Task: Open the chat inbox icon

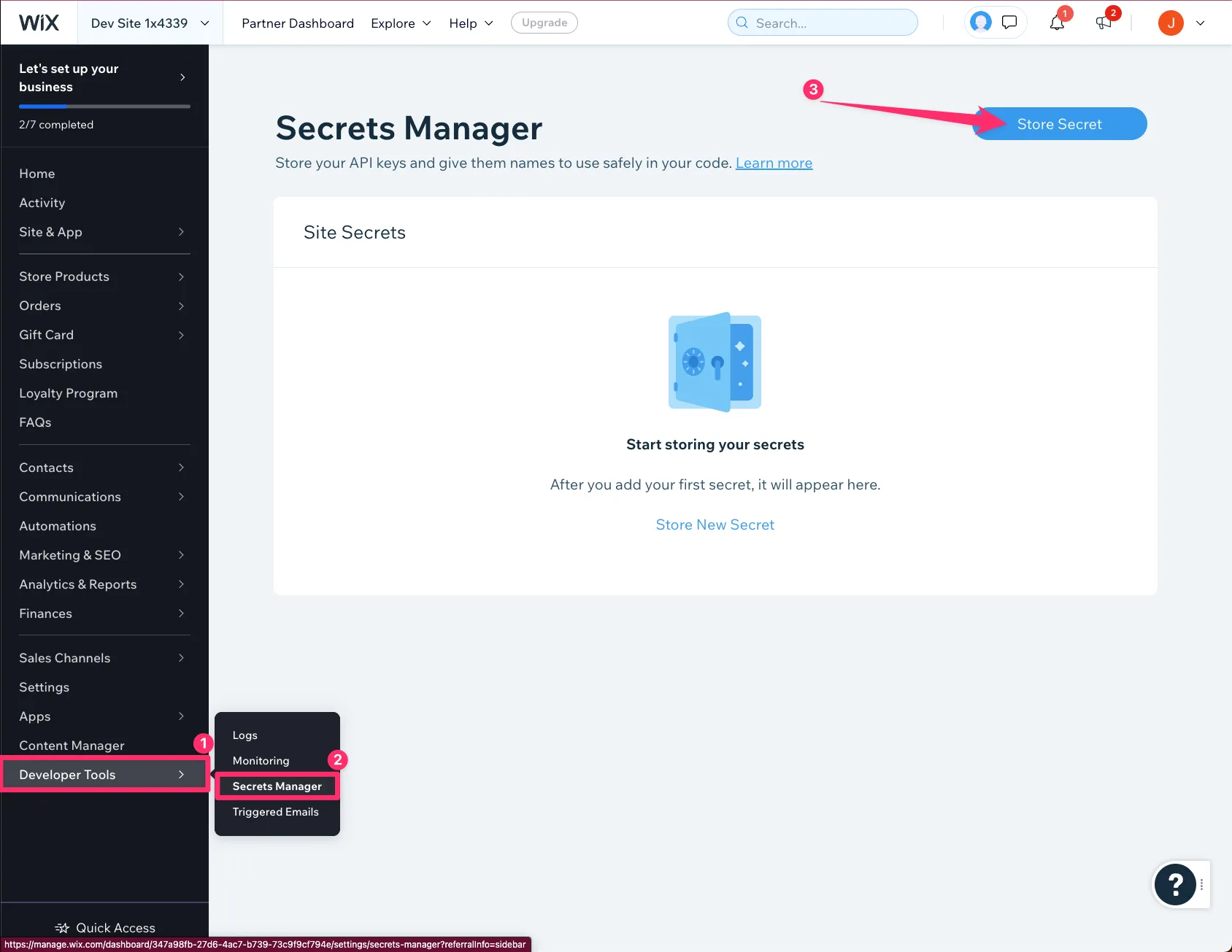Action: point(1009,23)
